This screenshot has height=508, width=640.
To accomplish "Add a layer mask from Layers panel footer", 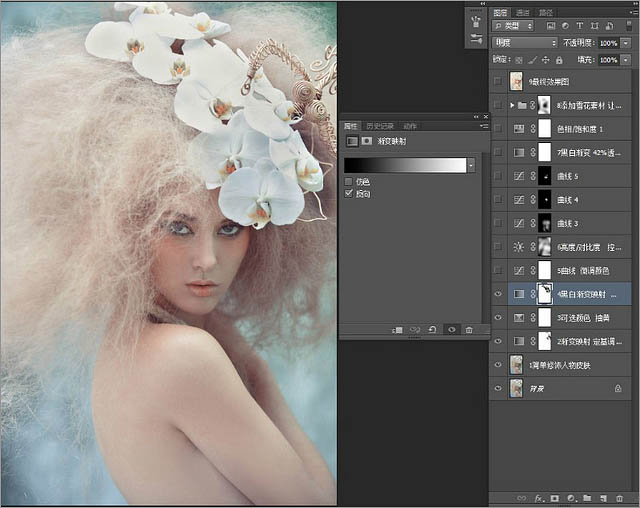I will pyautogui.click(x=555, y=497).
